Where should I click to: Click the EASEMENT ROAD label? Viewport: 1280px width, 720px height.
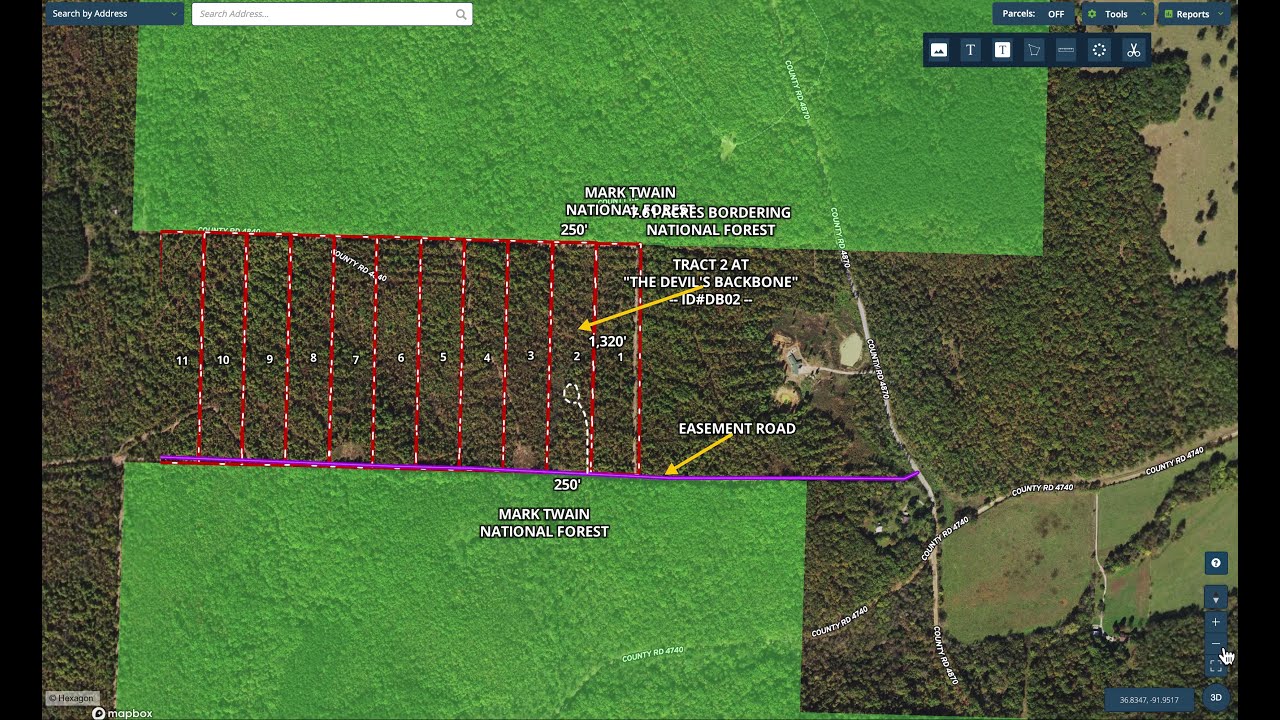(737, 428)
